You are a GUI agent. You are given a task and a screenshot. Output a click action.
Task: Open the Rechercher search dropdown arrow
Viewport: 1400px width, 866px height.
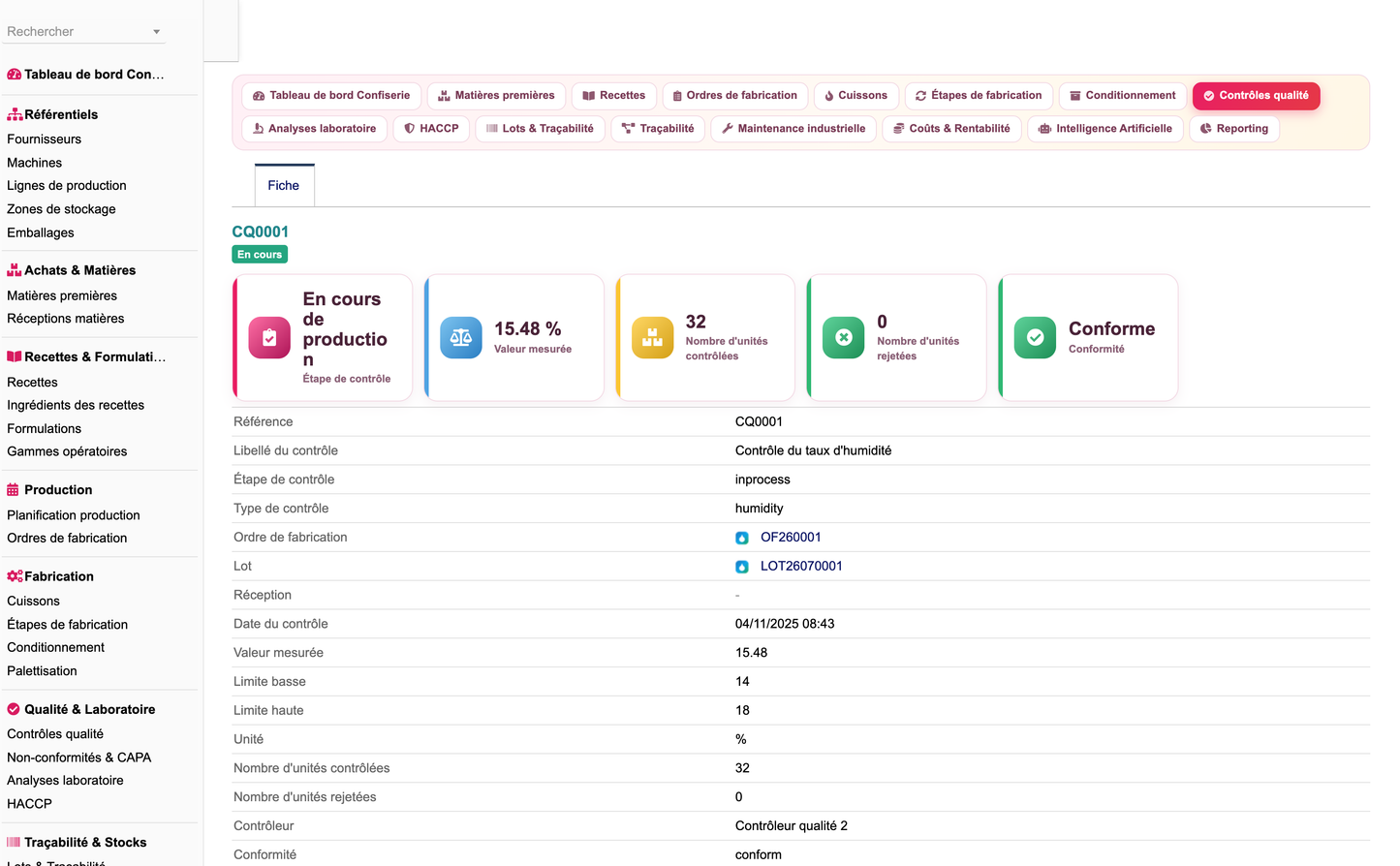[156, 32]
